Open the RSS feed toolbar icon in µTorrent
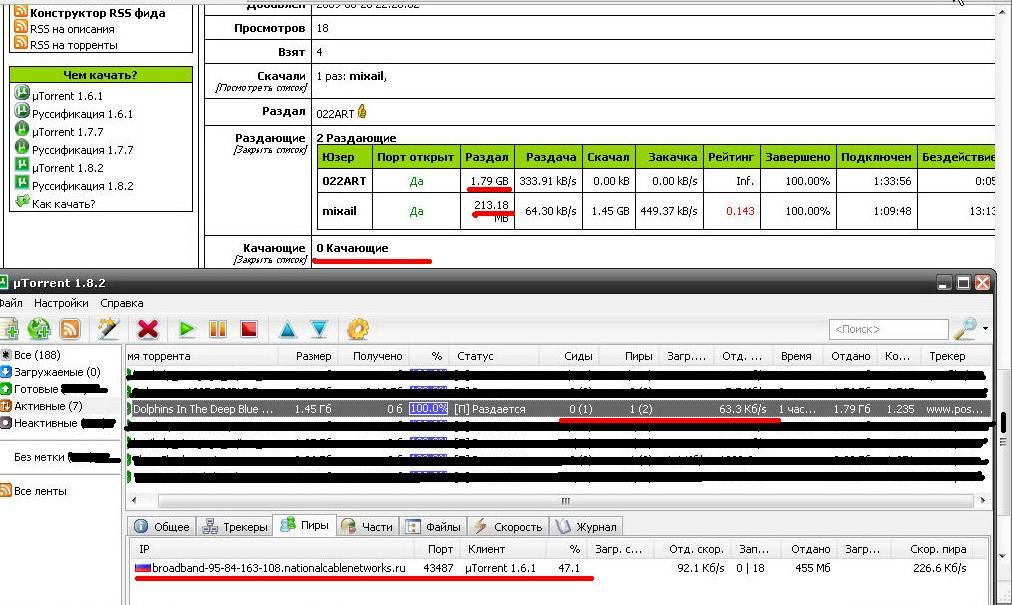The height and width of the screenshot is (605, 1012). click(x=70, y=329)
